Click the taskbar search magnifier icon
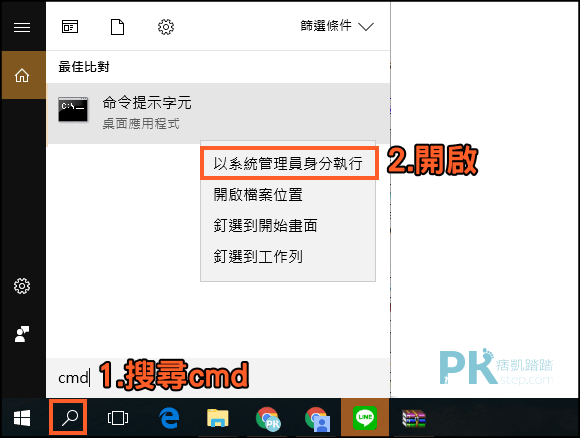Viewport: 580px width, 438px height. (x=69, y=418)
